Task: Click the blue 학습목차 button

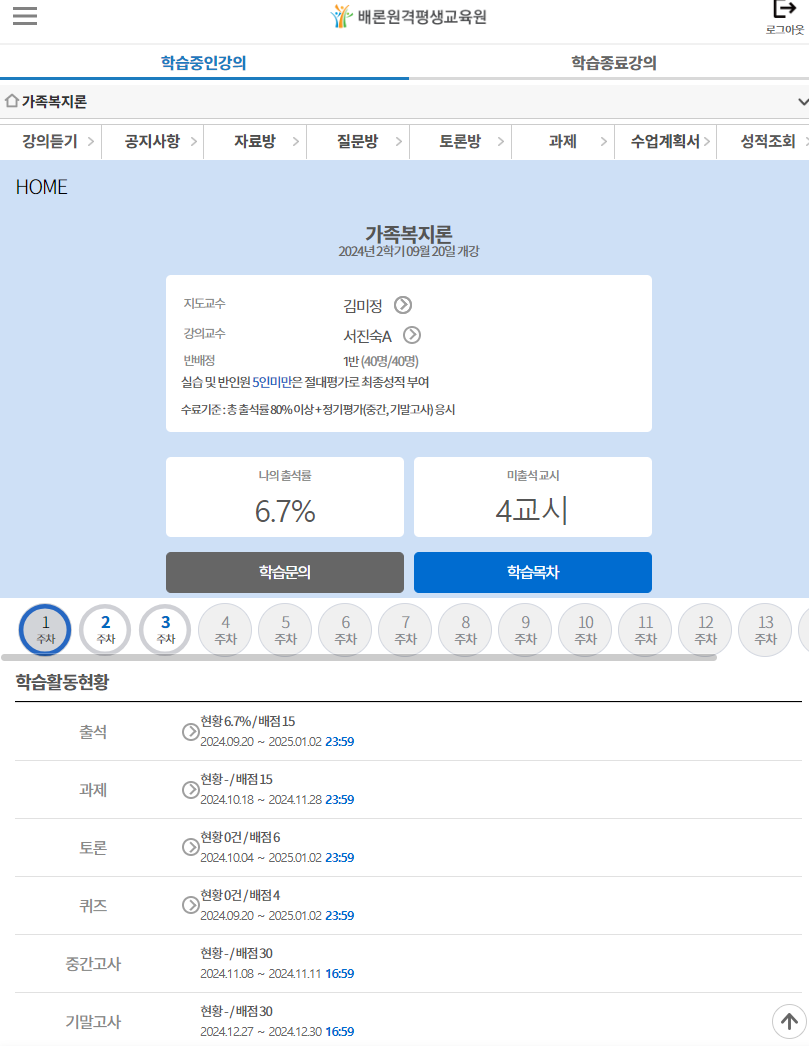Action: click(532, 573)
